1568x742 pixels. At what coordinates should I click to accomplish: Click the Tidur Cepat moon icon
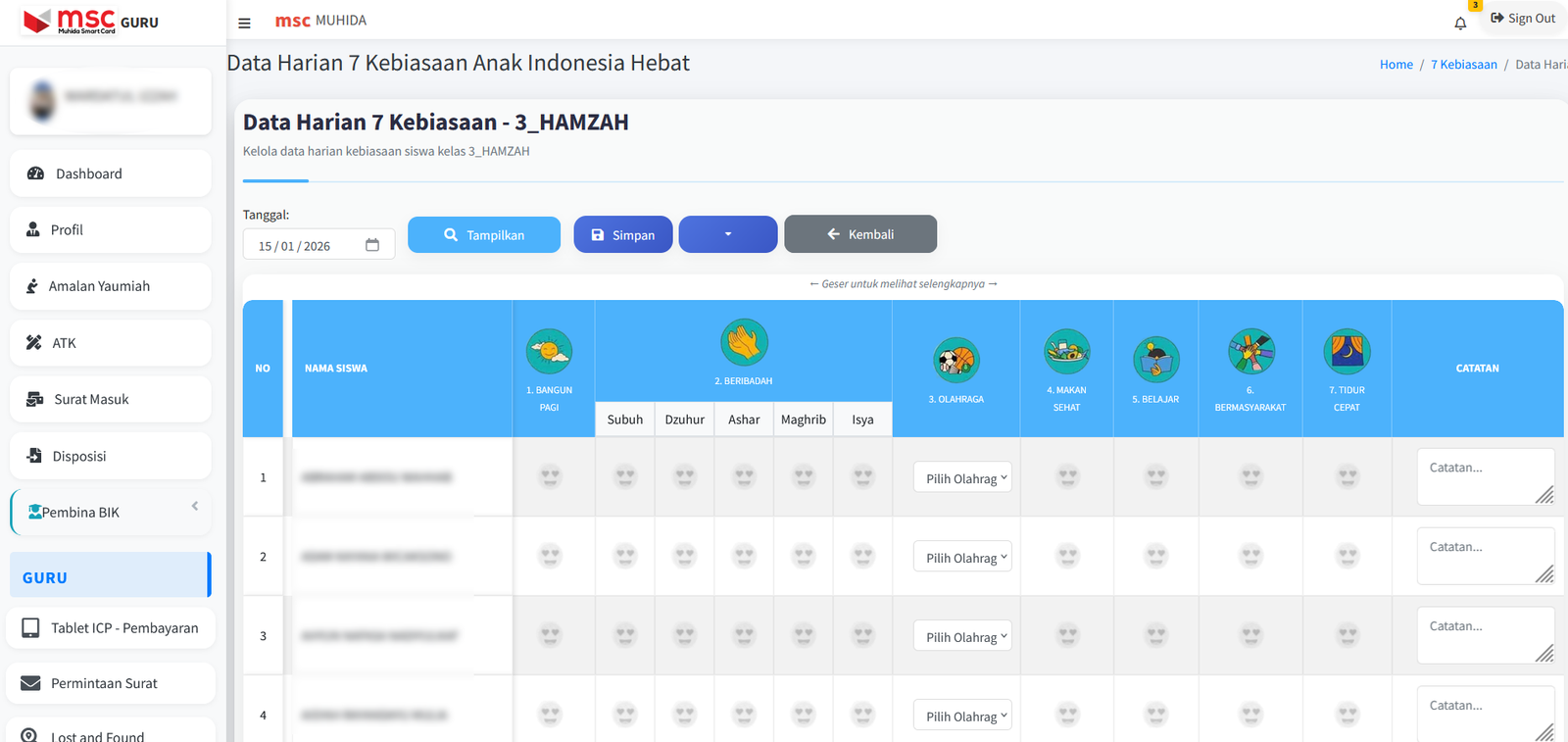1347,352
